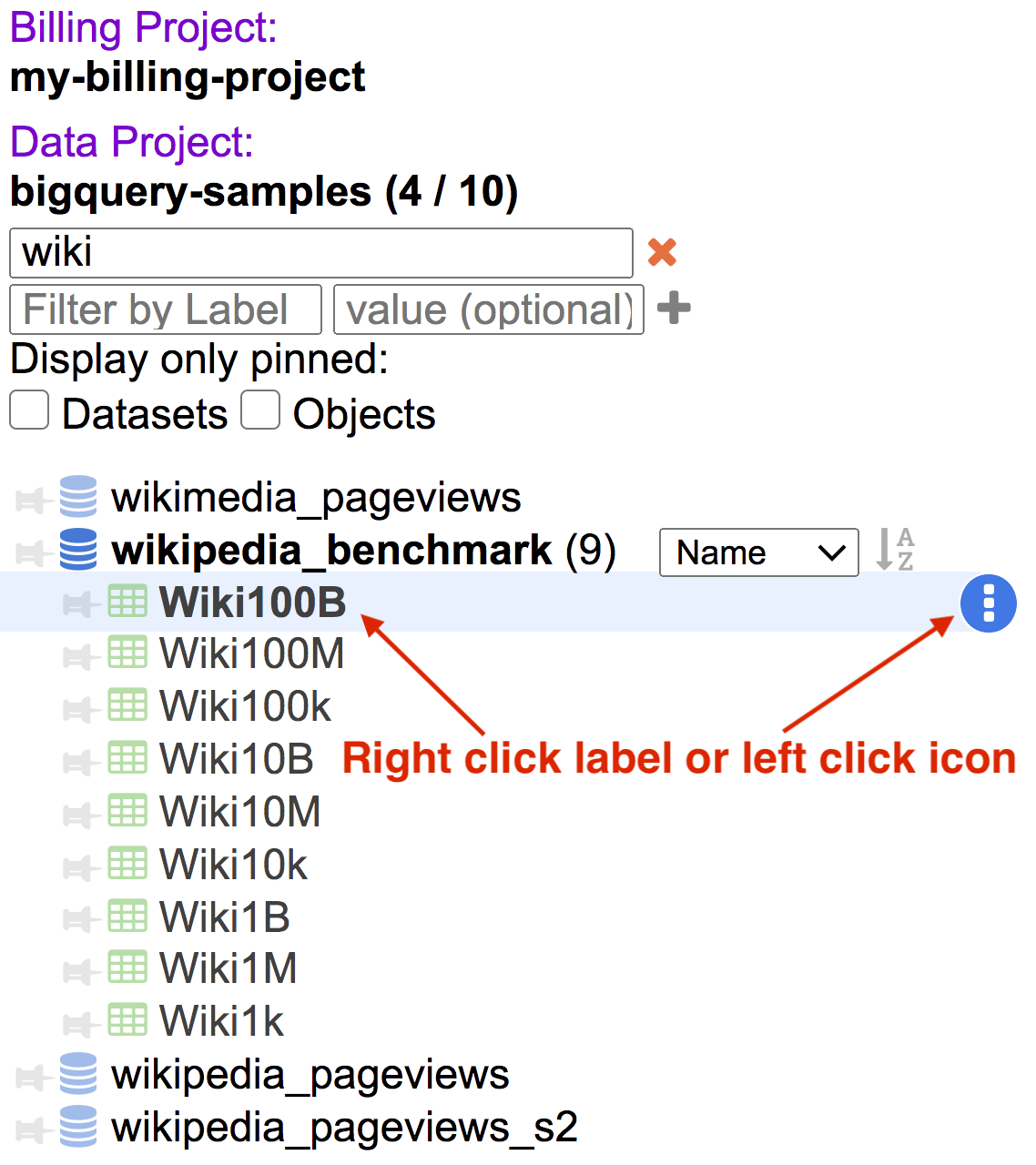Enable the pinned Datasets checkbox
1036x1165 pixels.
30,410
